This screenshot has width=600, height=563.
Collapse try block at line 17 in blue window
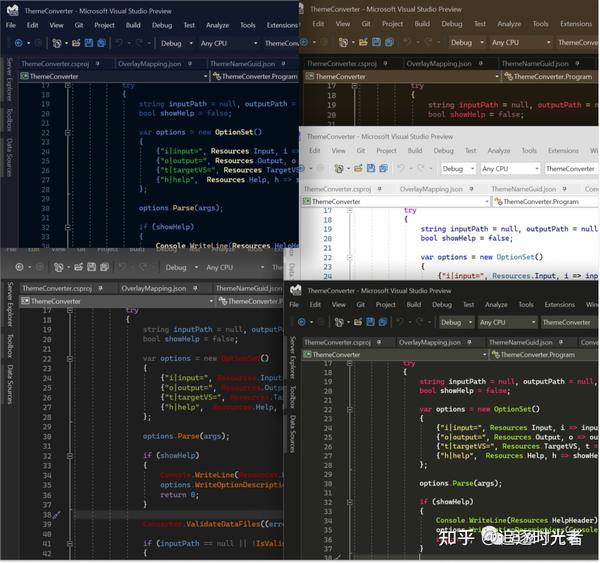coord(67,86)
